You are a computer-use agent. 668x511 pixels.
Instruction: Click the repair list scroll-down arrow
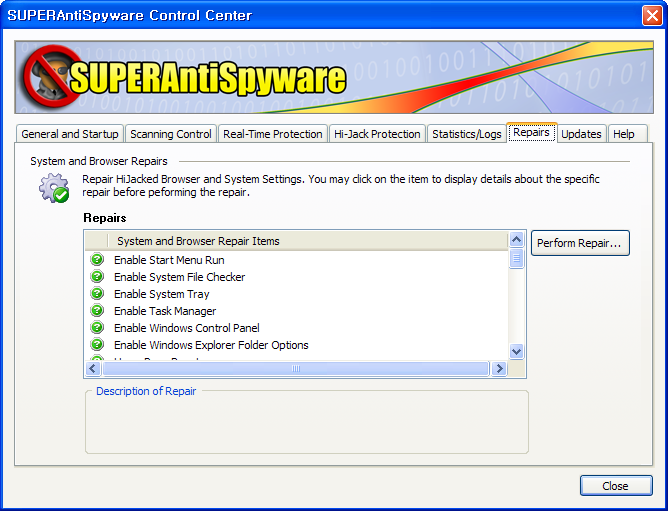pyautogui.click(x=517, y=352)
